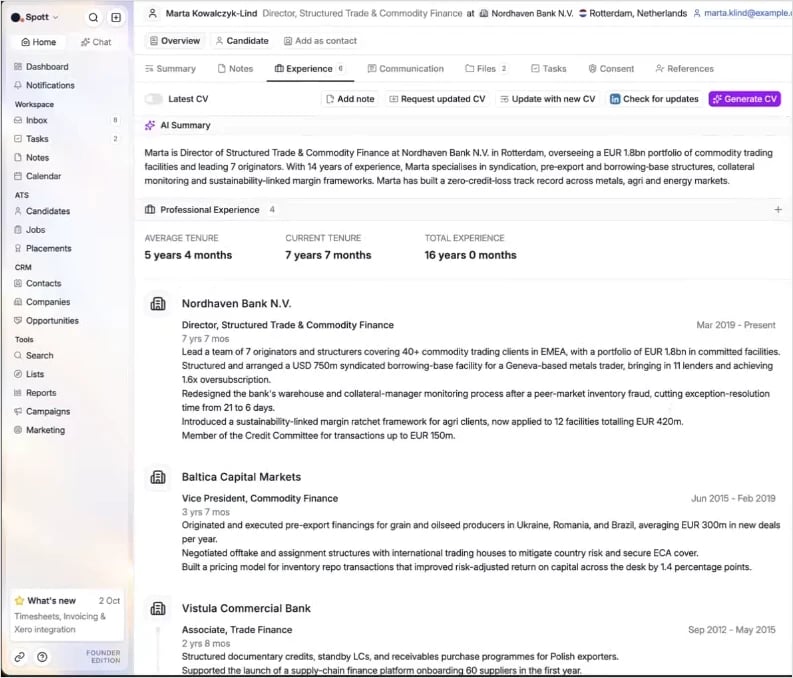Switch to the Notes tab
Viewport: 793px width, 678px height.
235,69
